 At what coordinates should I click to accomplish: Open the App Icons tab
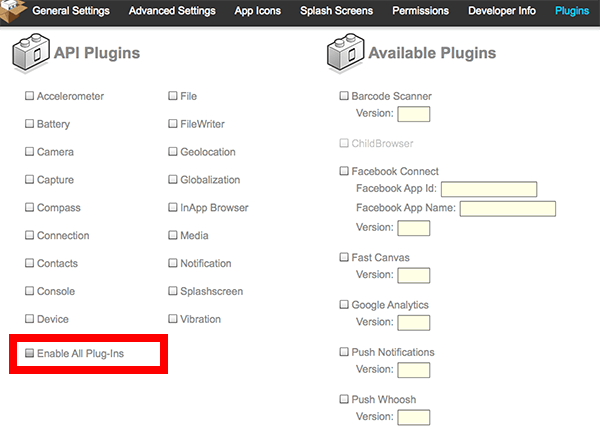(258, 11)
